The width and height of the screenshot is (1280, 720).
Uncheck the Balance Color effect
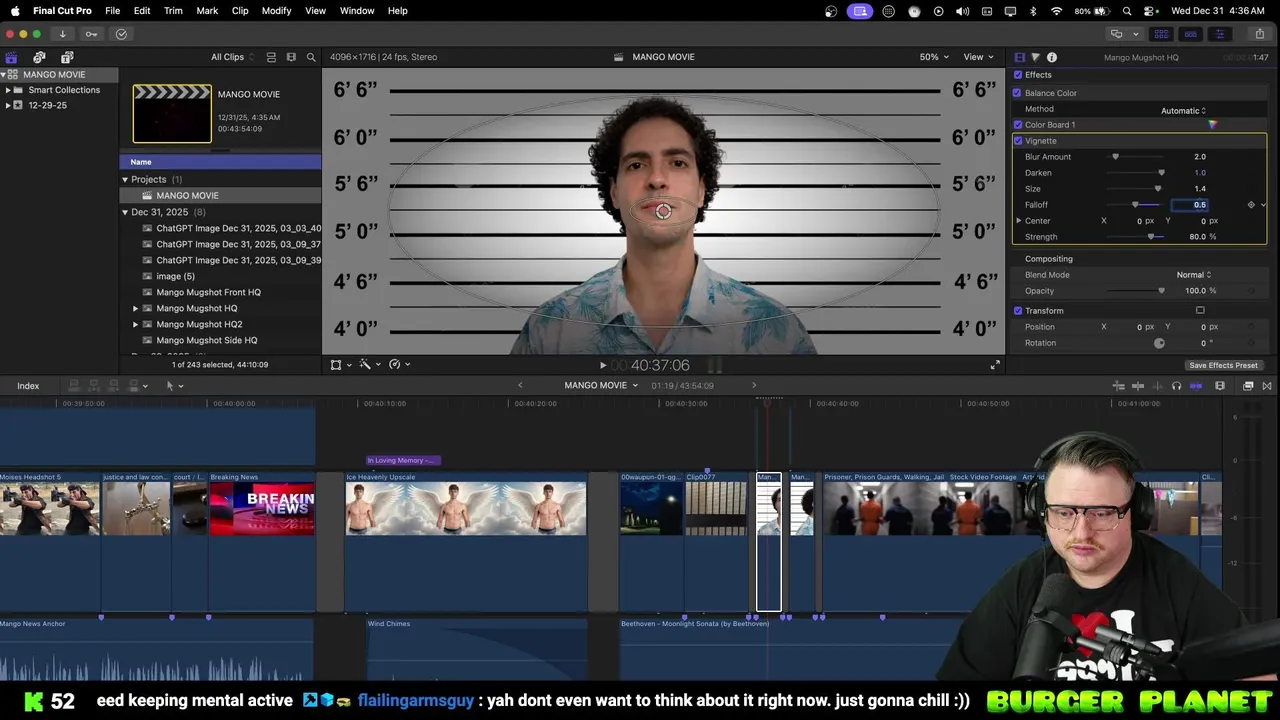(1018, 93)
